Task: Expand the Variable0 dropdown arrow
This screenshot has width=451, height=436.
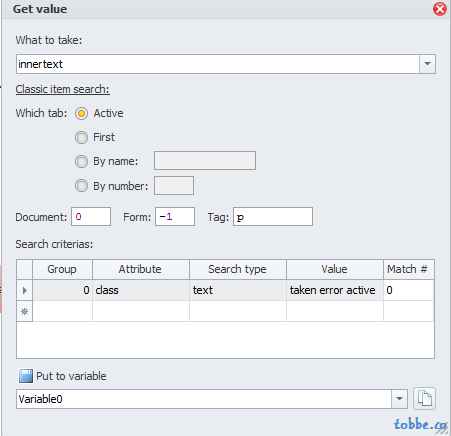Action: [x=399, y=399]
